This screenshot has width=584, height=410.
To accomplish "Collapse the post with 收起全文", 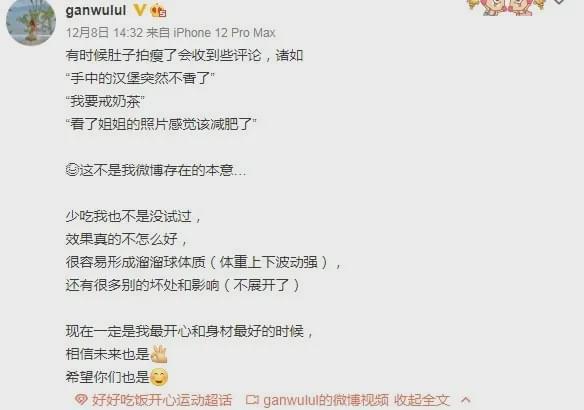I will click(422, 400).
